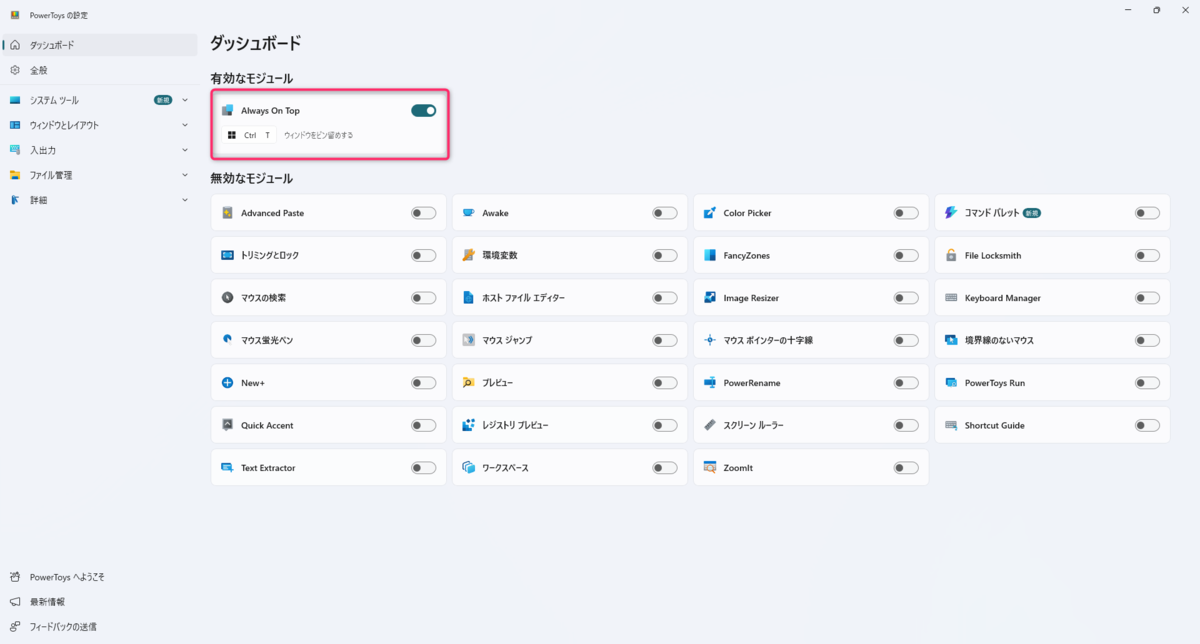The image size is (1200, 644).
Task: Click the マウスの検索 module icon
Action: (227, 298)
